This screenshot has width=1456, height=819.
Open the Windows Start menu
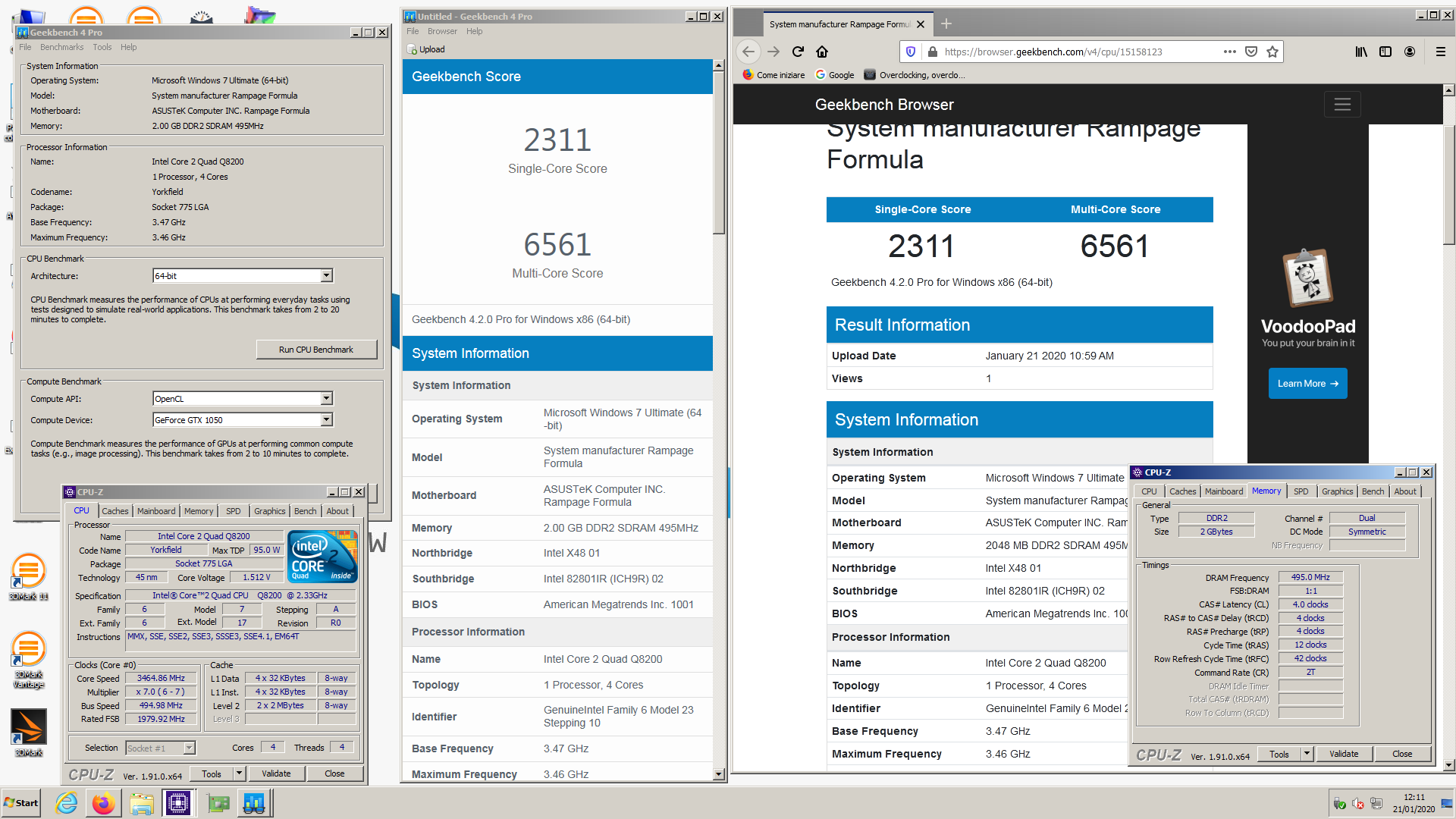pos(20,803)
